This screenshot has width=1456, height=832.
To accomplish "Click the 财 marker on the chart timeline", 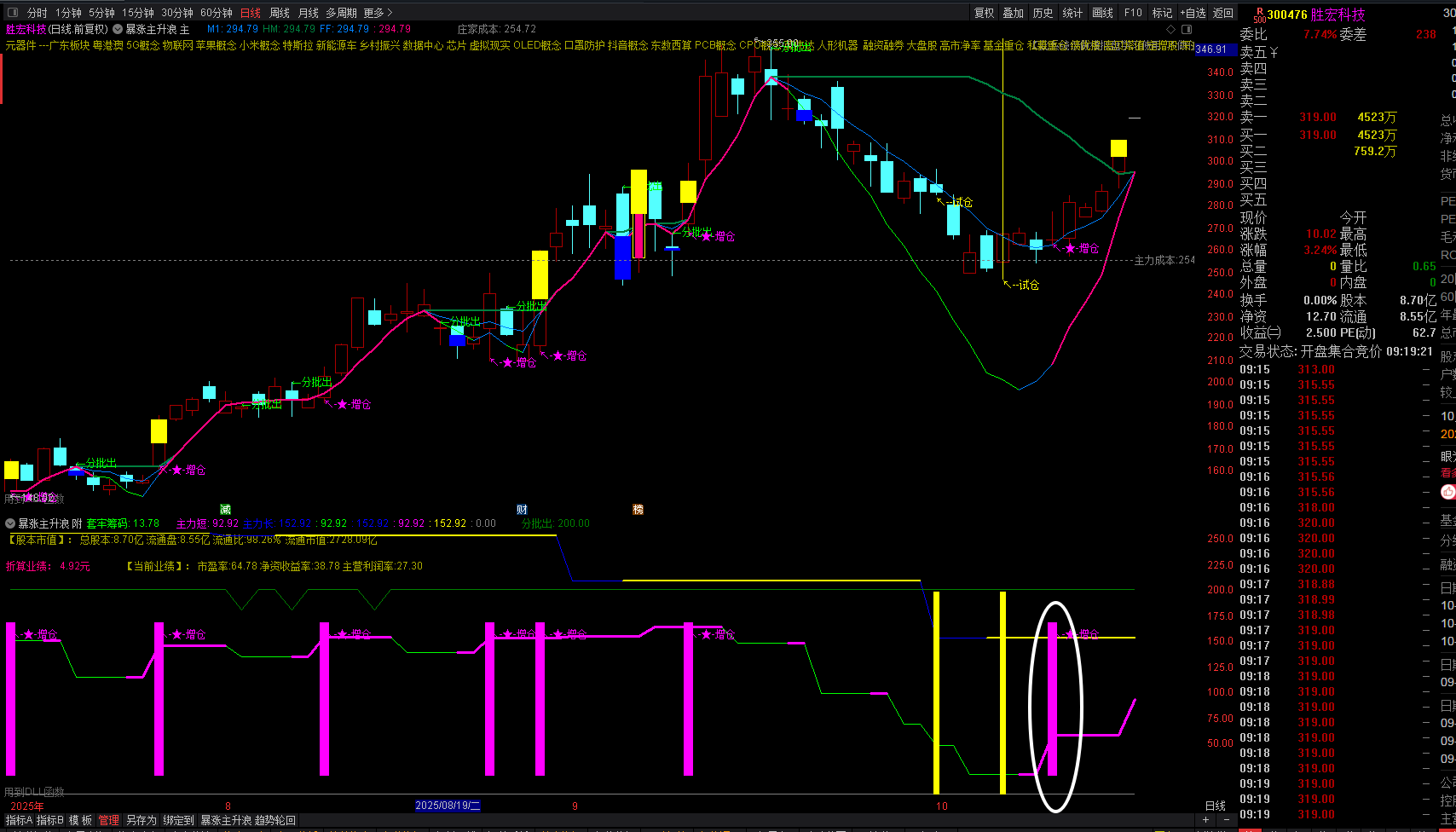I will point(522,510).
